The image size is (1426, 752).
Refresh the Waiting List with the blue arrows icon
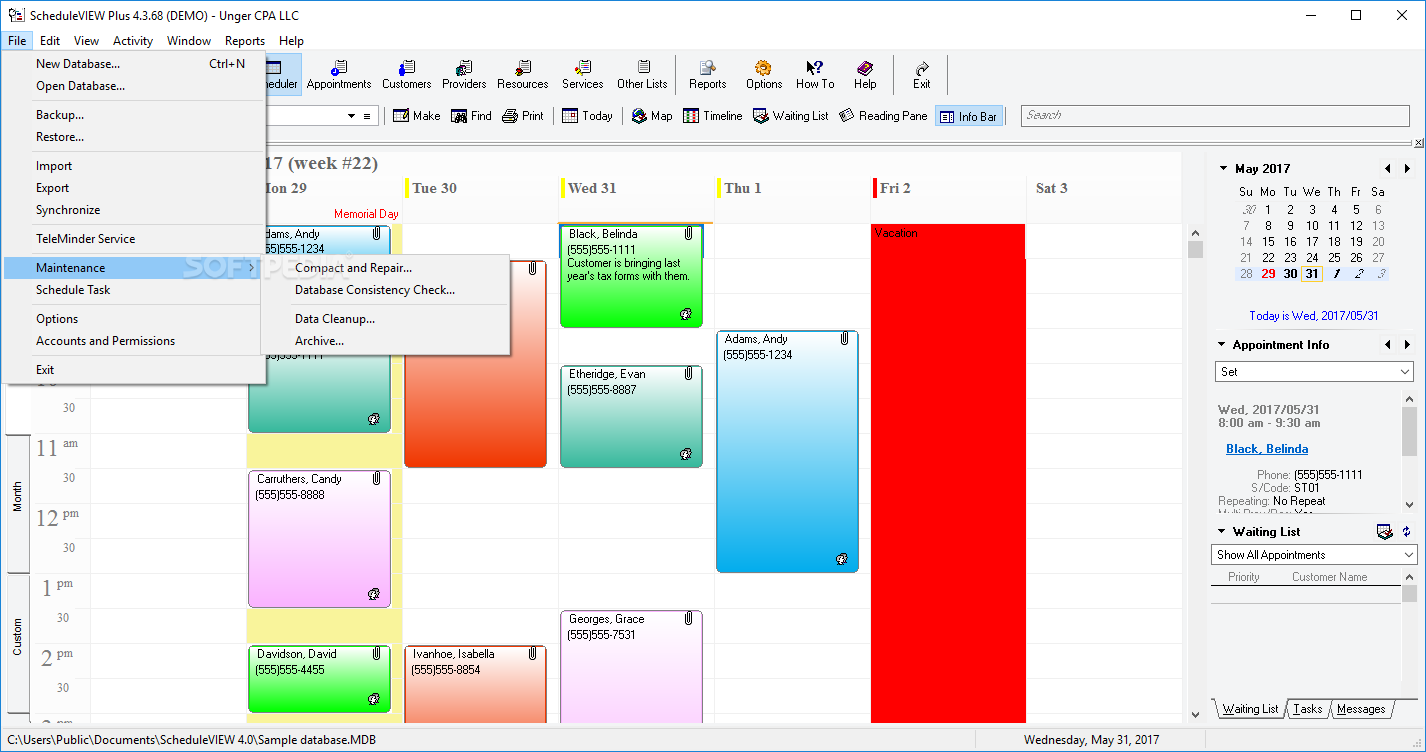pos(1406,532)
